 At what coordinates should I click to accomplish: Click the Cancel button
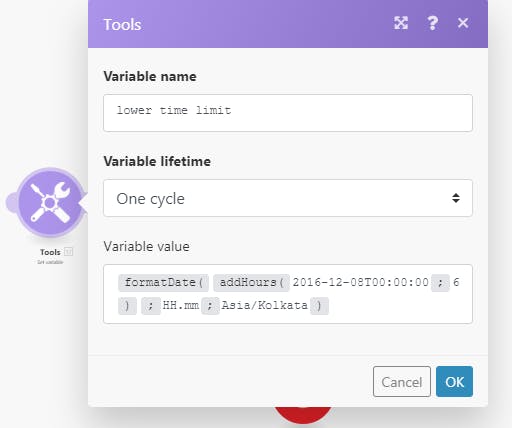point(402,382)
